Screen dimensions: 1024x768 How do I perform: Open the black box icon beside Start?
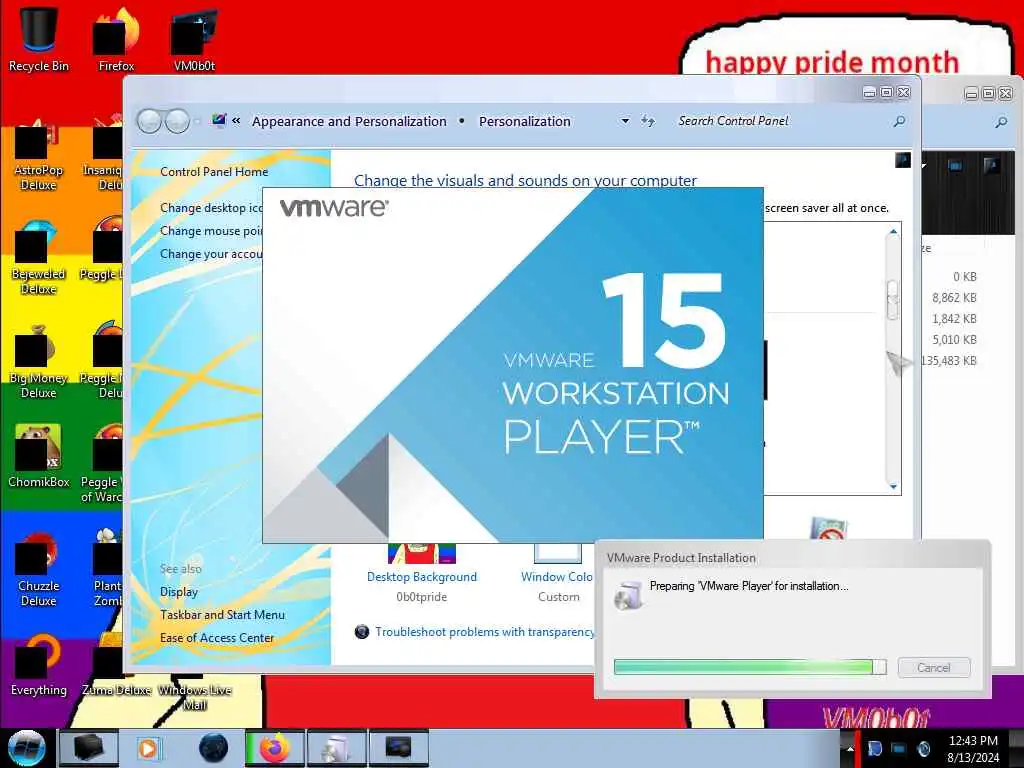click(88, 748)
